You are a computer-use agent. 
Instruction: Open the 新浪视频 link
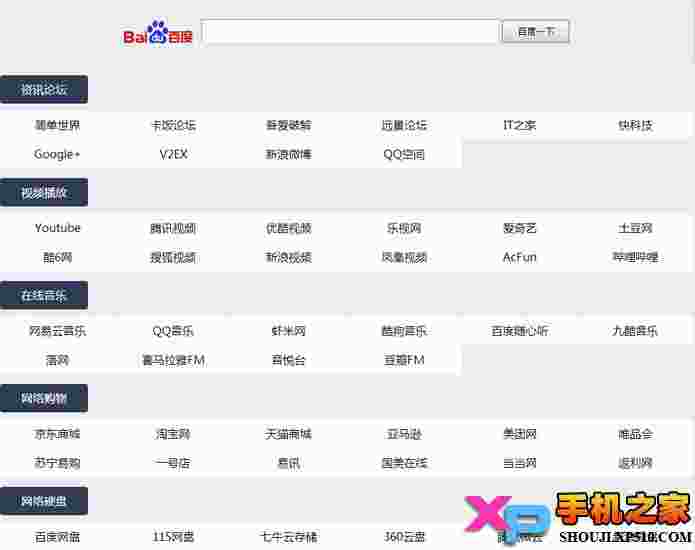[289, 257]
